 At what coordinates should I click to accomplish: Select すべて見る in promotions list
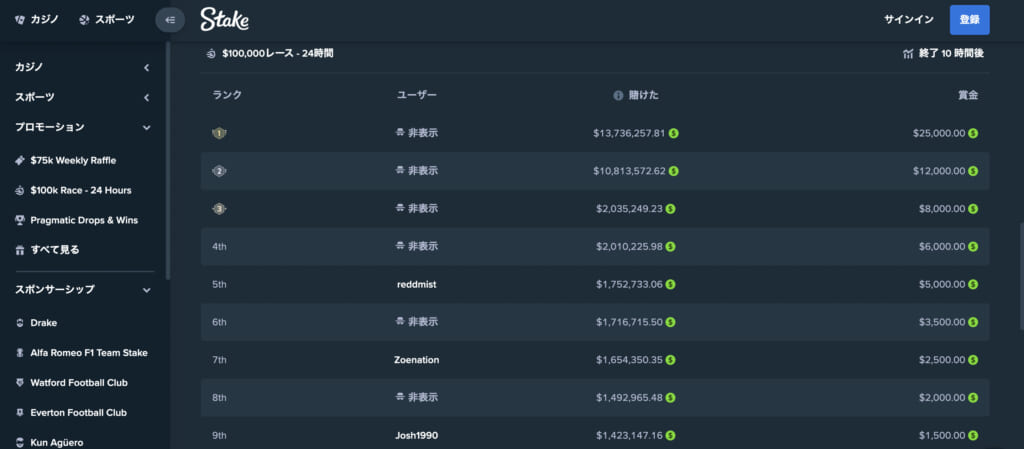pos(55,250)
